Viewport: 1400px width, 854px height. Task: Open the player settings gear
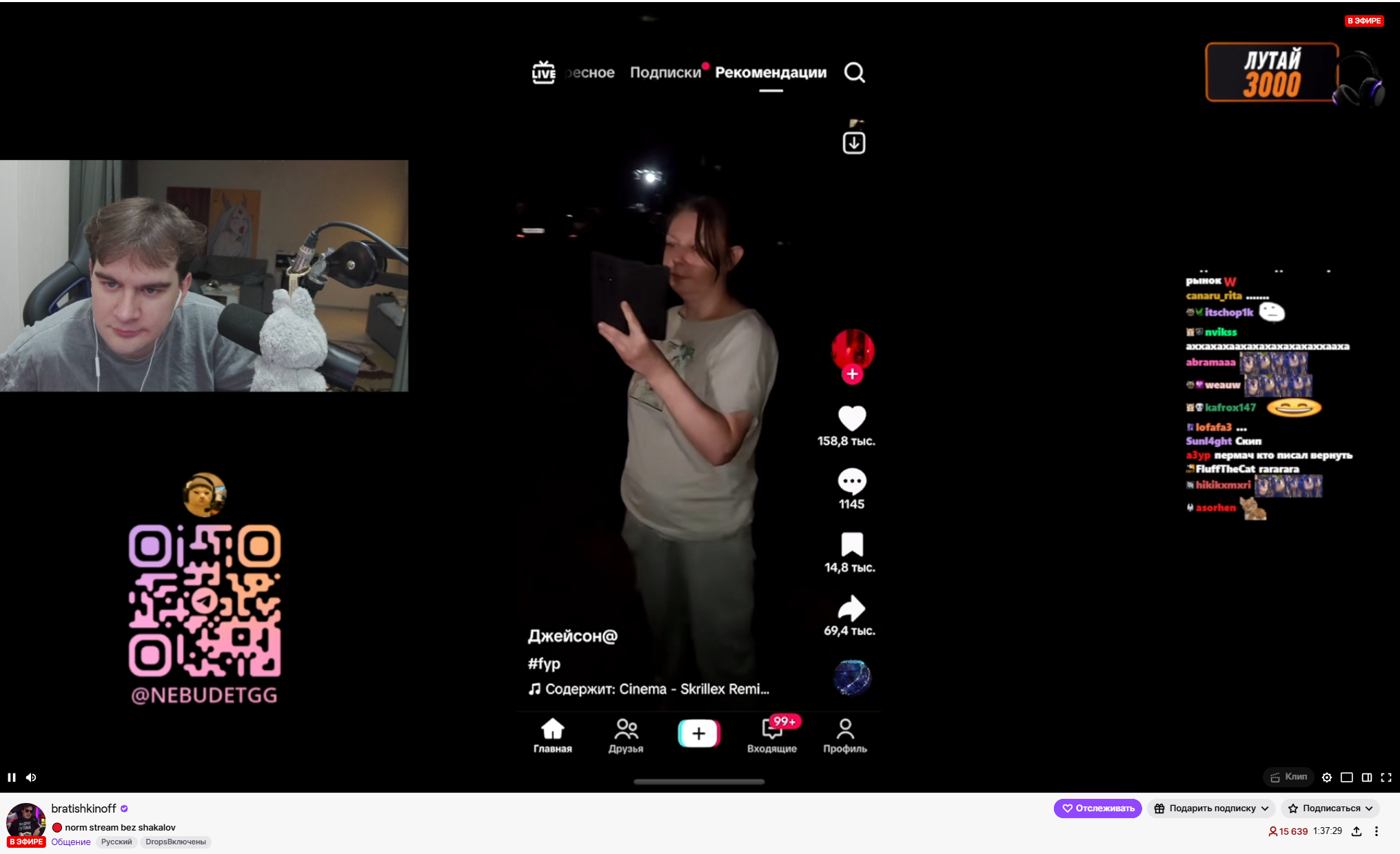pyautogui.click(x=1326, y=777)
